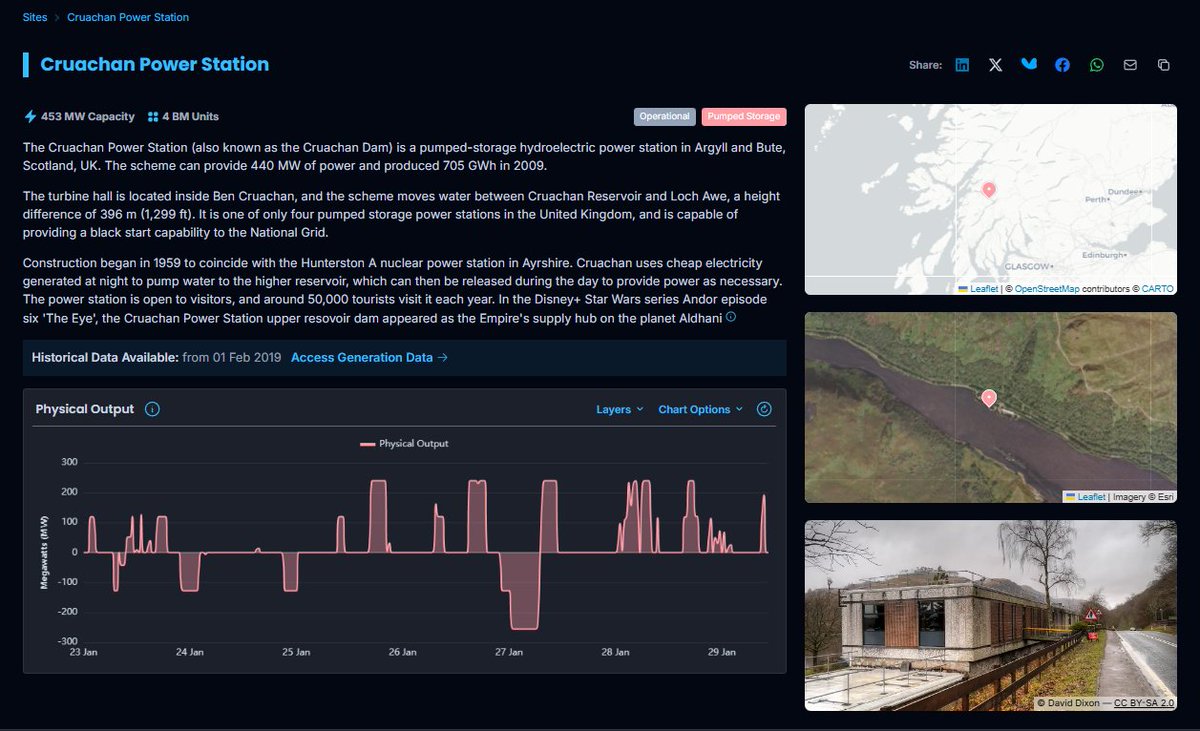Share page via WhatsApp
The height and width of the screenshot is (731, 1200).
1097,65
